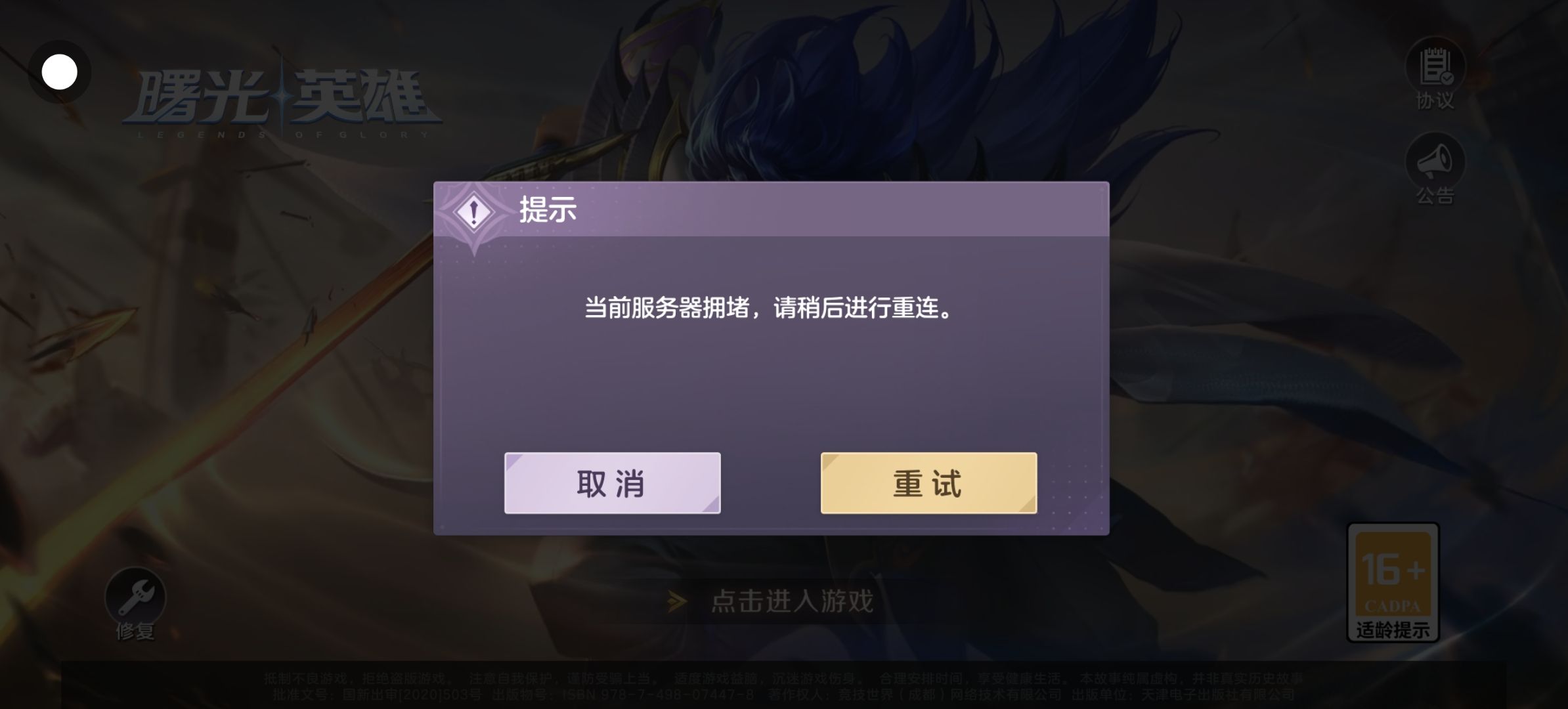Open the 适龄提示 label under the age badge
Image resolution: width=1568 pixels, height=709 pixels.
[x=1393, y=630]
